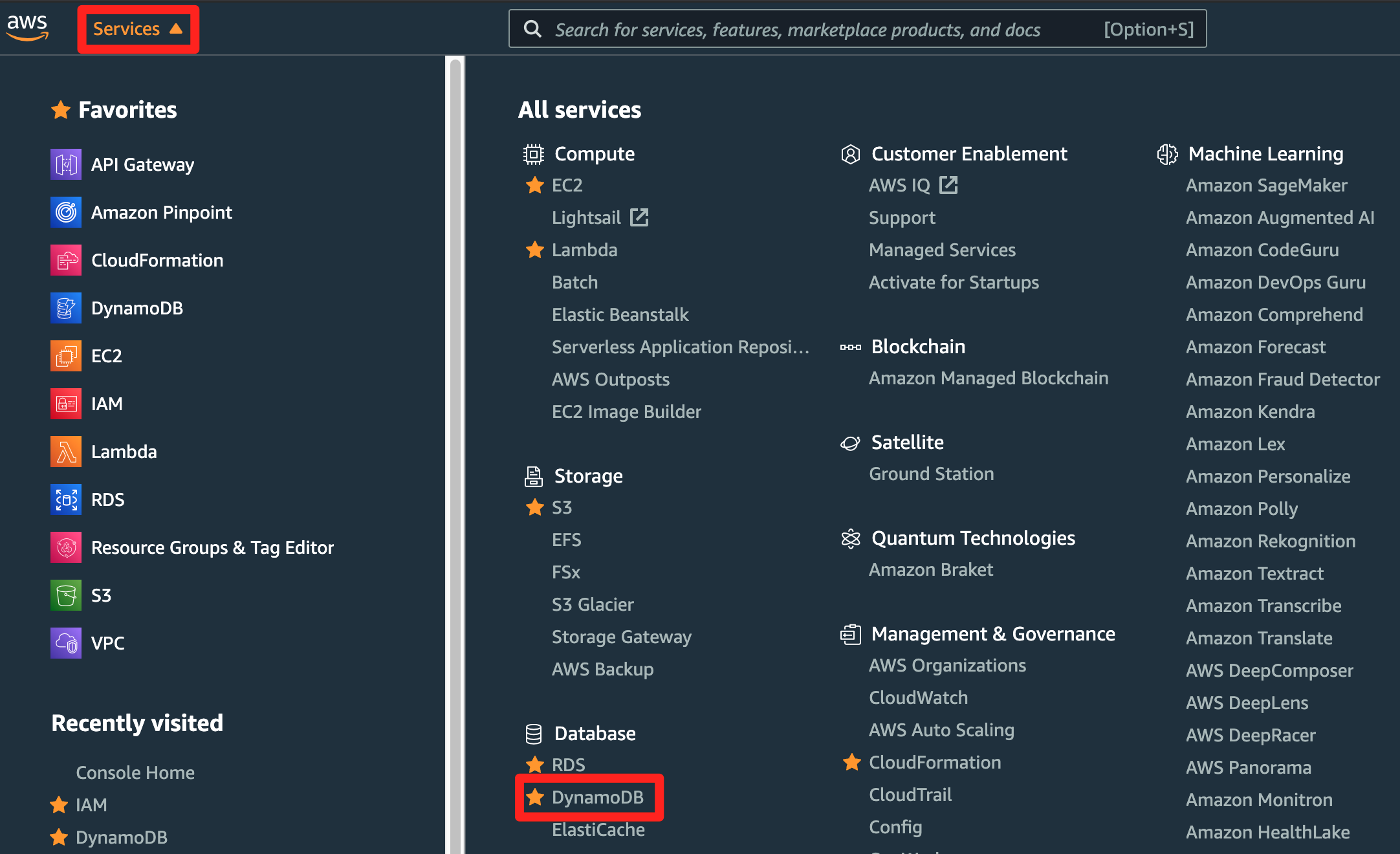Viewport: 1400px width, 854px height.
Task: Click the external link icon next to AWS IQ
Action: 948,185
